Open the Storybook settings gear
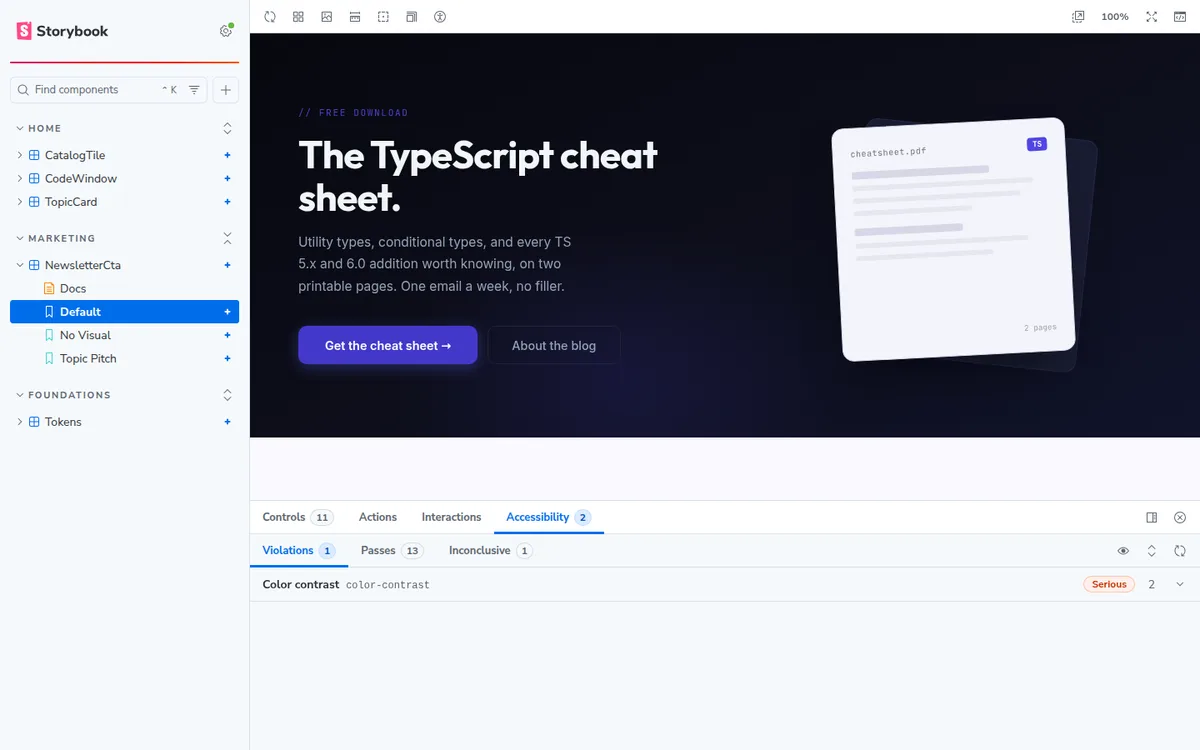Image resolution: width=1200 pixels, height=750 pixels. pos(226,31)
